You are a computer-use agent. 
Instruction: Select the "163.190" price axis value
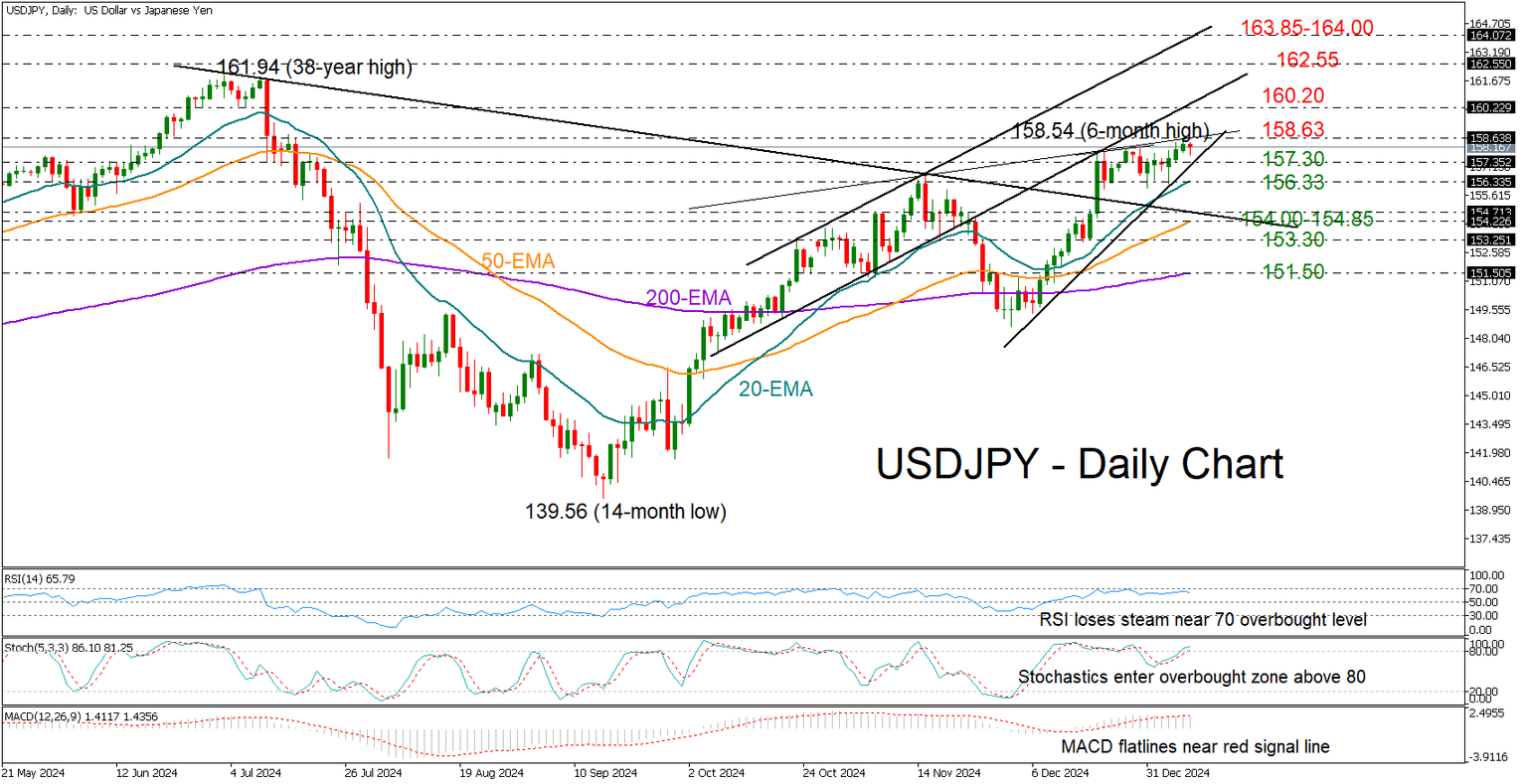[x=1489, y=52]
